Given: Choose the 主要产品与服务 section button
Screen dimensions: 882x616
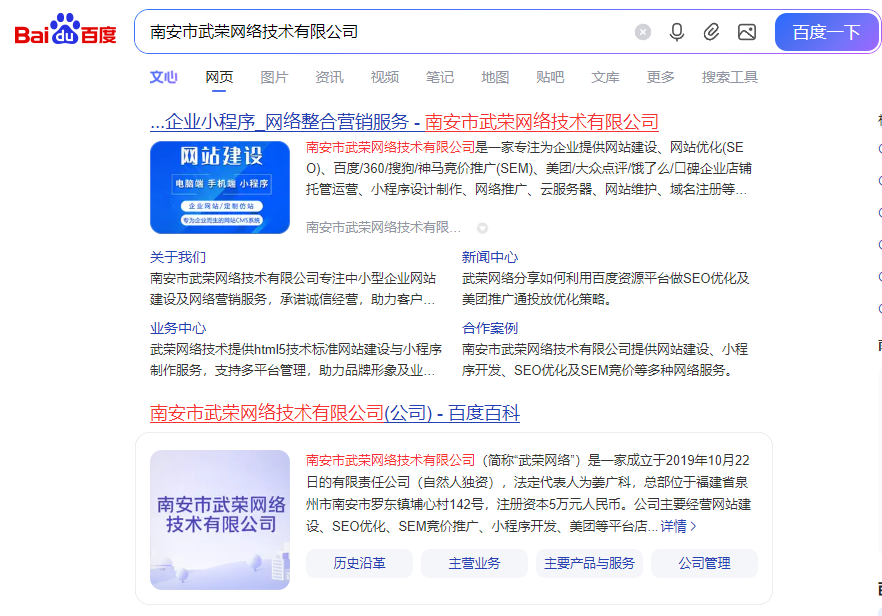Looking at the screenshot, I should pyautogui.click(x=589, y=563).
